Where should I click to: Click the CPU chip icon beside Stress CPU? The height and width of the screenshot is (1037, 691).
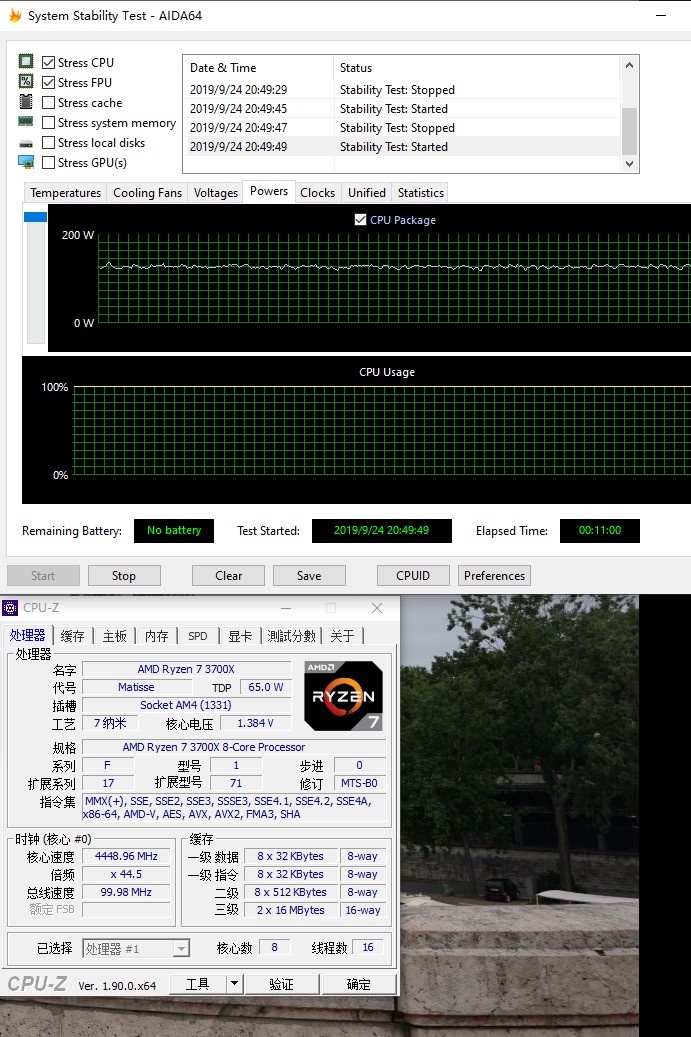(26, 62)
